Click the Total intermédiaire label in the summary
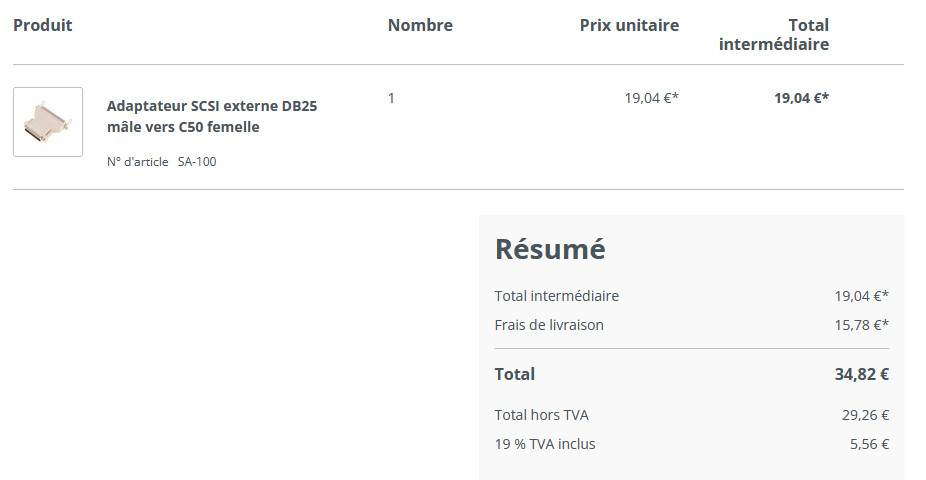 (x=556, y=296)
